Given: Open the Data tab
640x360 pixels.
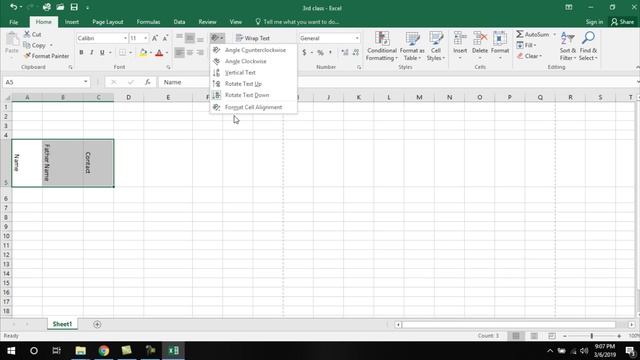Looking at the screenshot, I should (179, 22).
